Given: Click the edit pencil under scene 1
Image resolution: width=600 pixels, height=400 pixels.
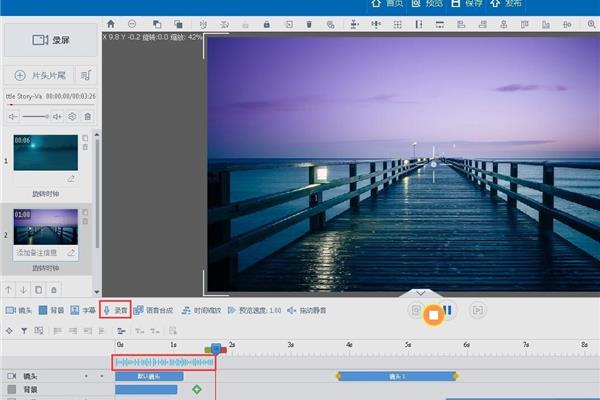Looking at the screenshot, I should click(x=71, y=179).
